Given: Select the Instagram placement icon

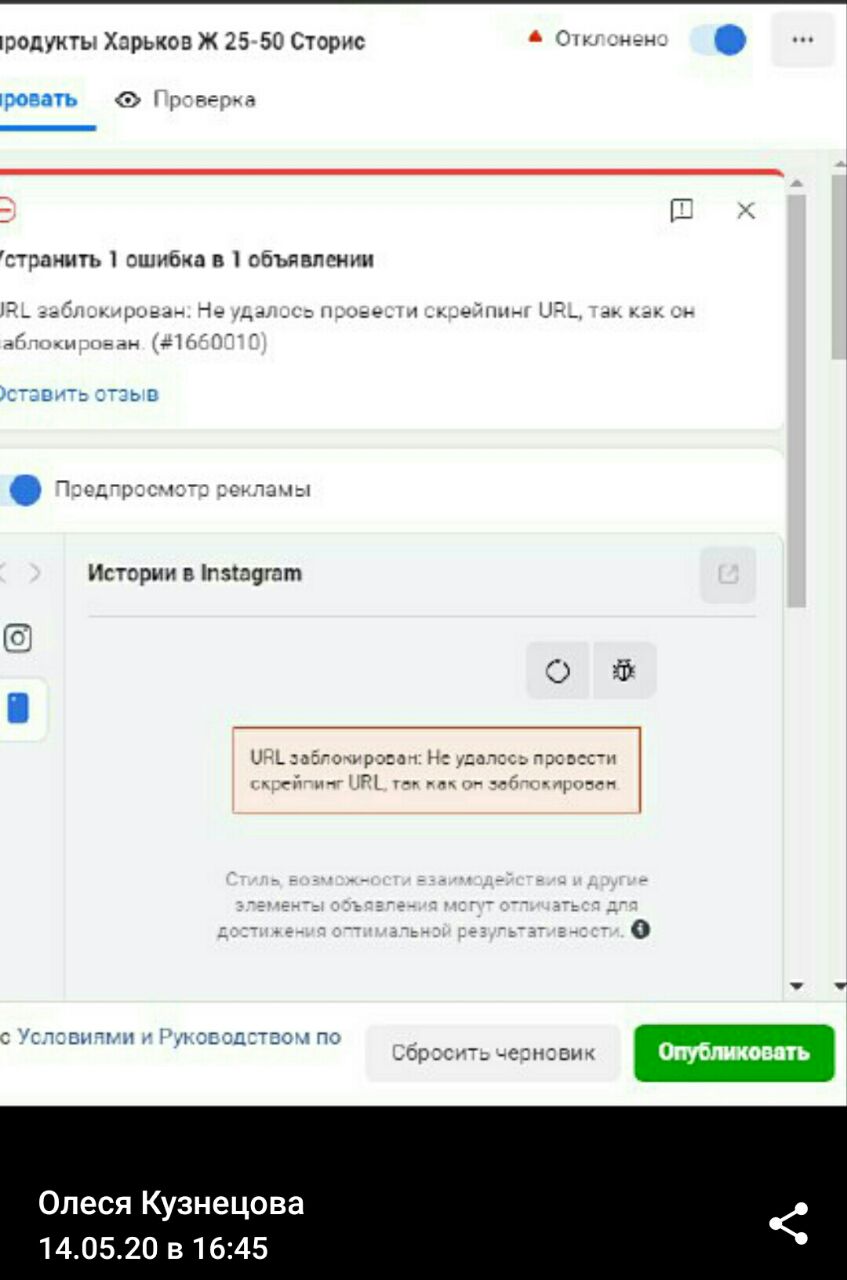Looking at the screenshot, I should coord(17,638).
